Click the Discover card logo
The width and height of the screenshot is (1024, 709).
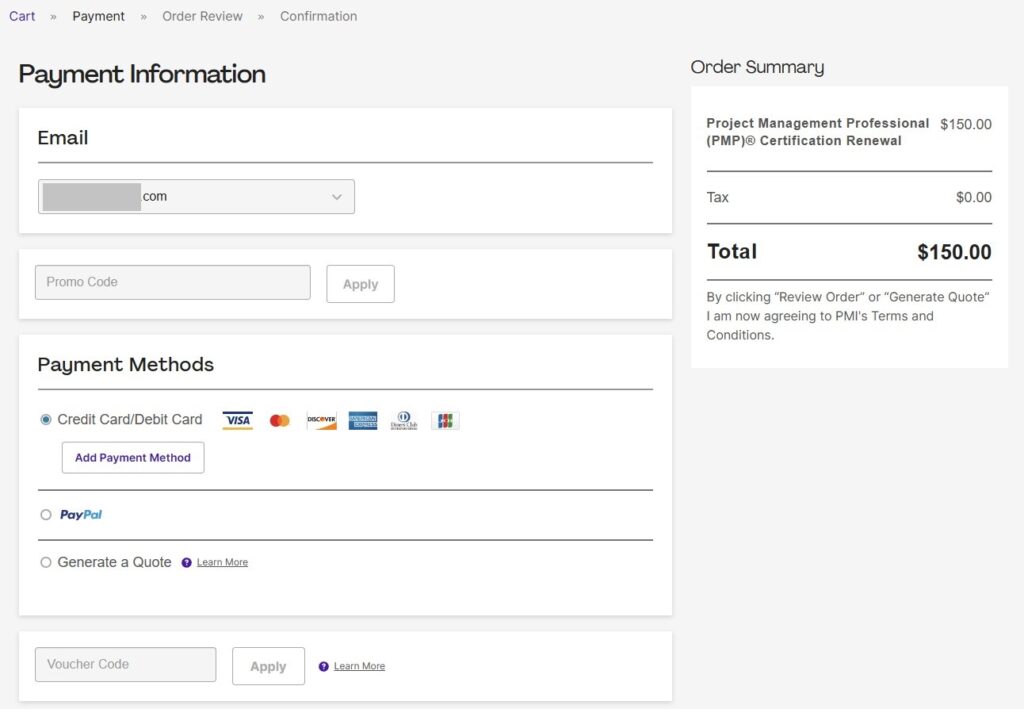321,420
